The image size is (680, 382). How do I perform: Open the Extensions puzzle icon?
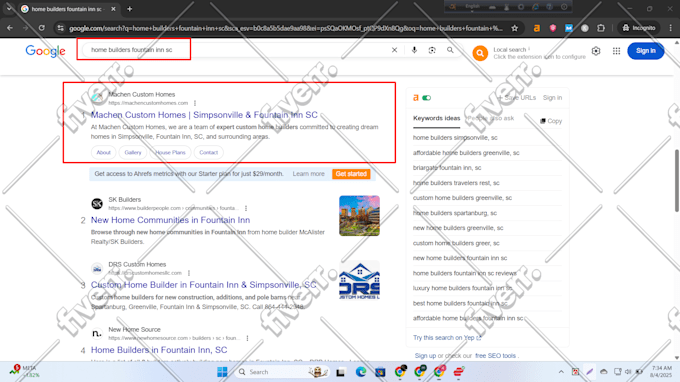tap(601, 28)
